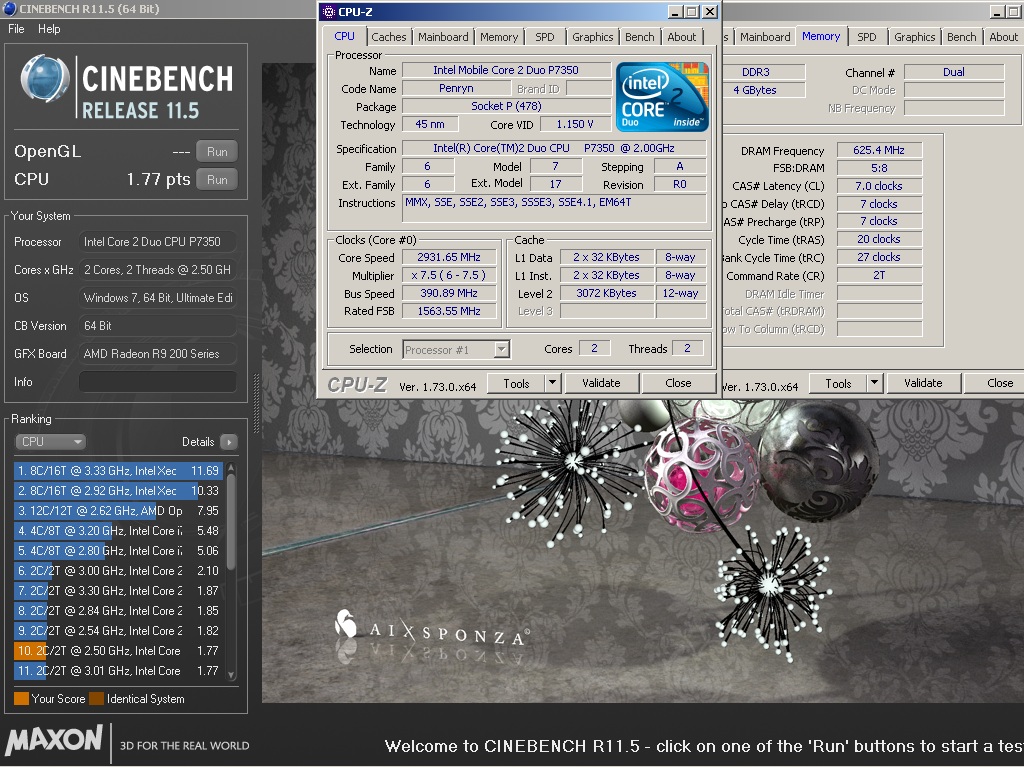Click the Cinebench sphere logo
This screenshot has height=768, width=1024.
(x=45, y=79)
